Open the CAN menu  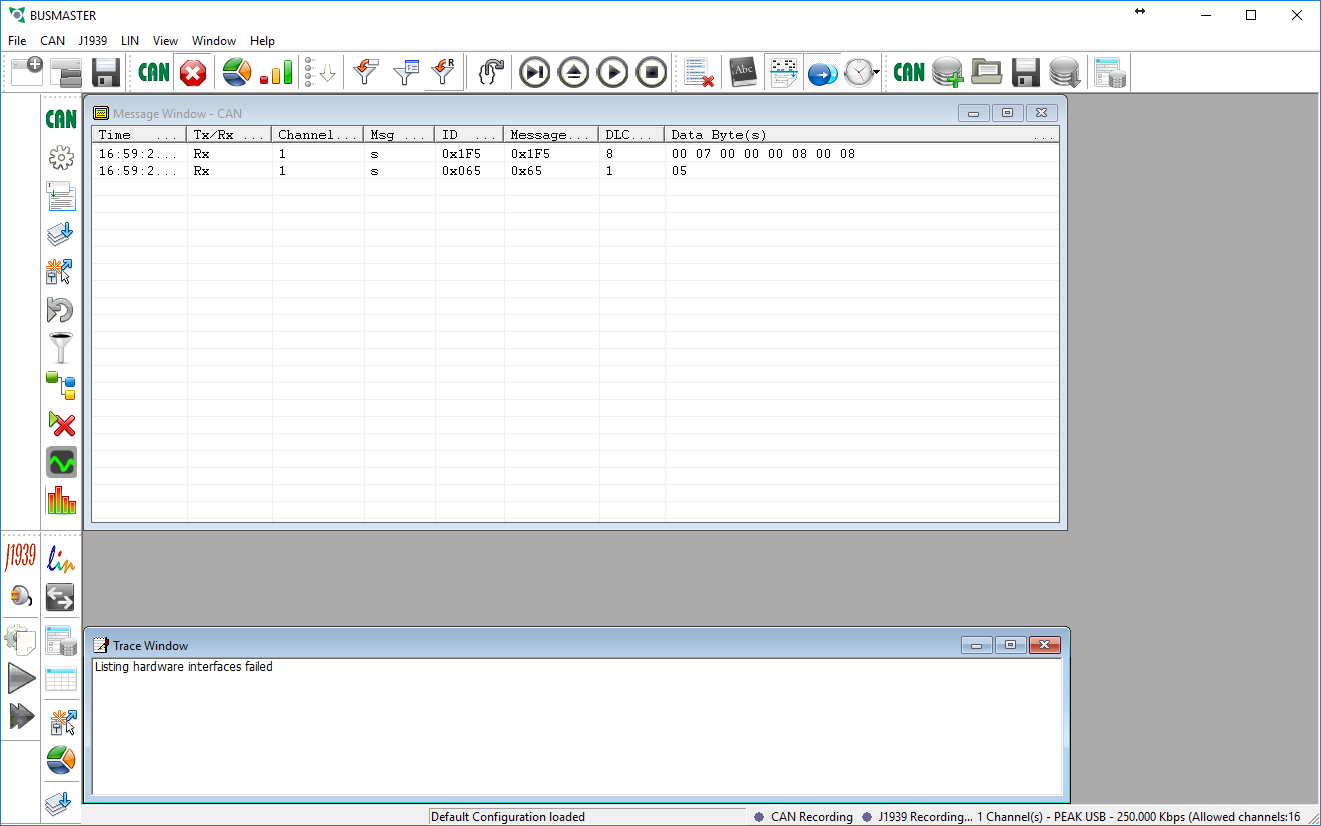click(x=52, y=41)
